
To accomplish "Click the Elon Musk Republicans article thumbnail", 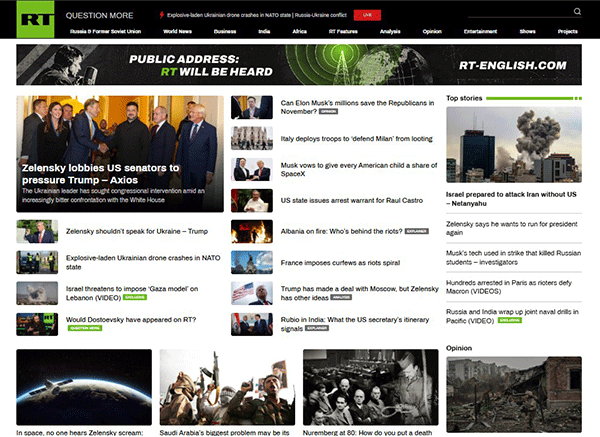I will [252, 107].
